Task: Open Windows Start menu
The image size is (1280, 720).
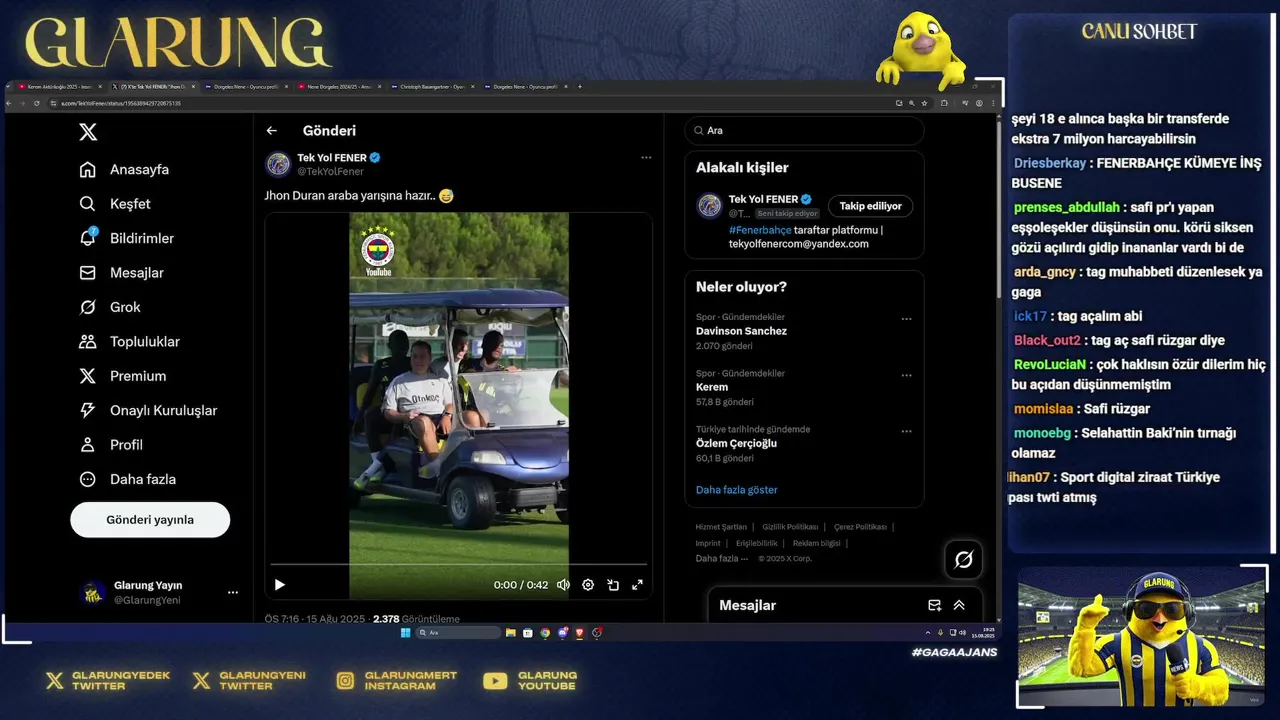Action: [405, 633]
